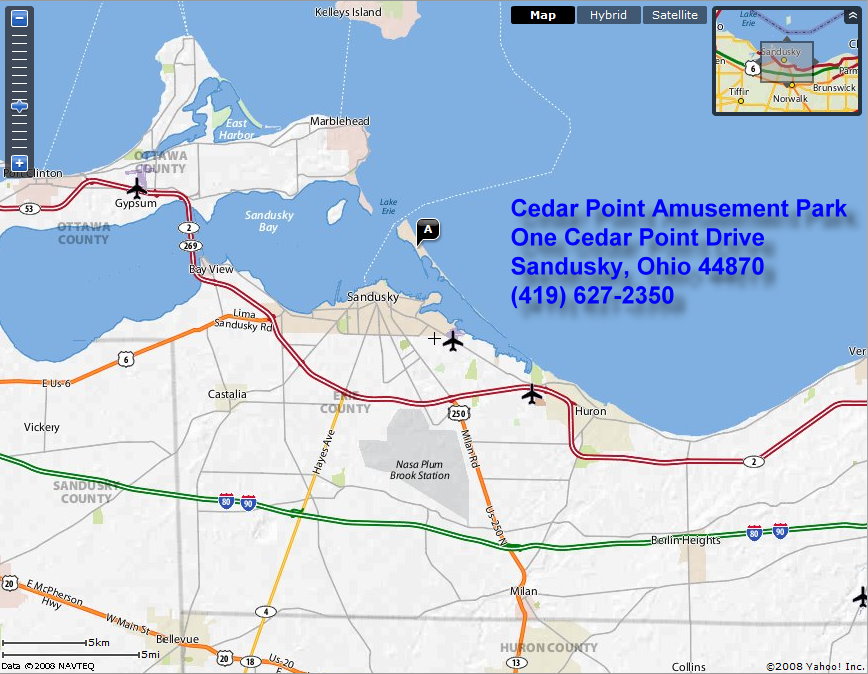Click the airport icon west of Huron

(x=532, y=394)
